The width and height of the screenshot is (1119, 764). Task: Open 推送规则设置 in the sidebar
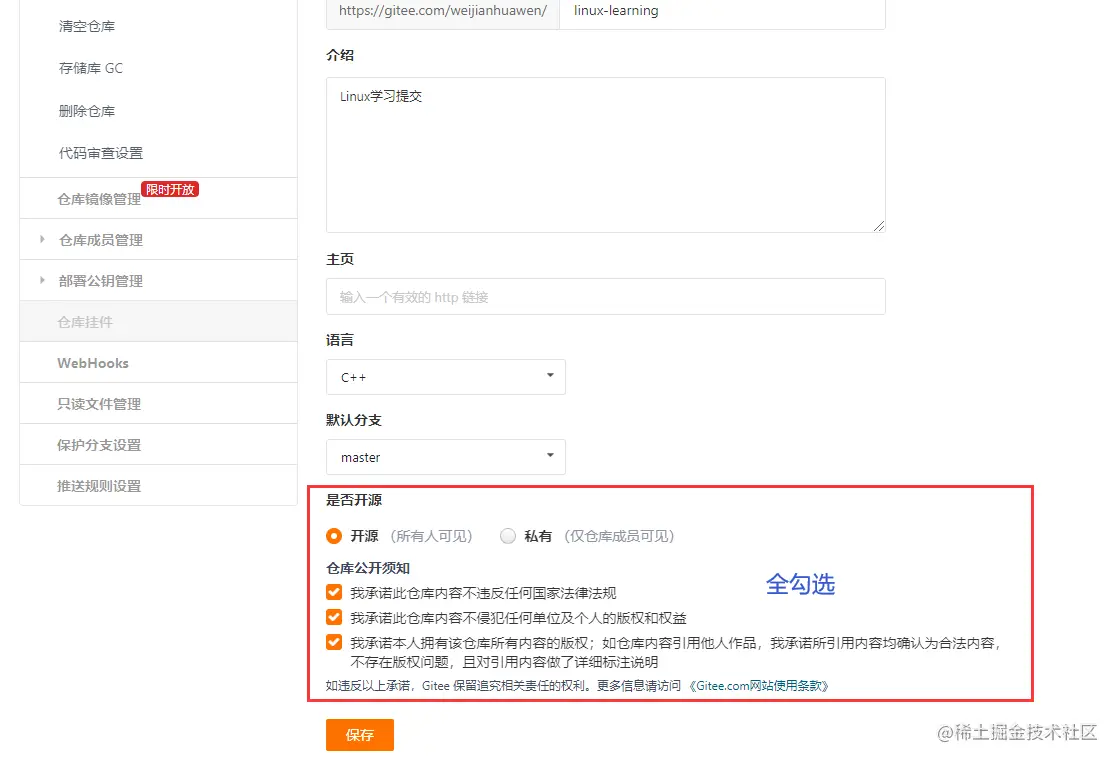coord(99,487)
